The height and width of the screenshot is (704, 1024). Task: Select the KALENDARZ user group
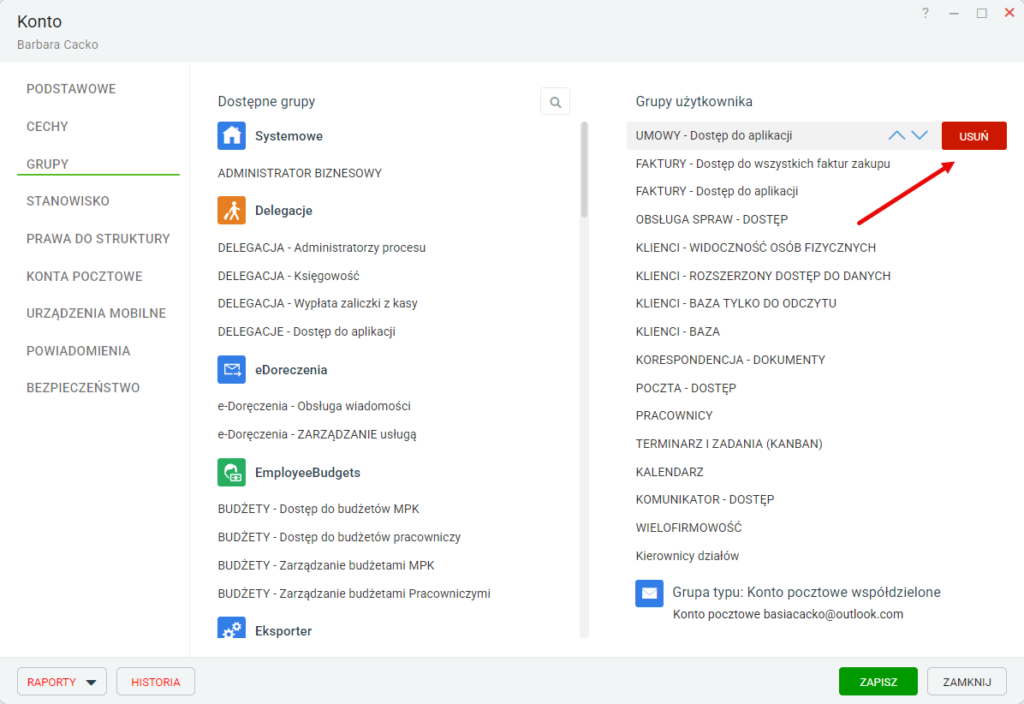tap(669, 472)
